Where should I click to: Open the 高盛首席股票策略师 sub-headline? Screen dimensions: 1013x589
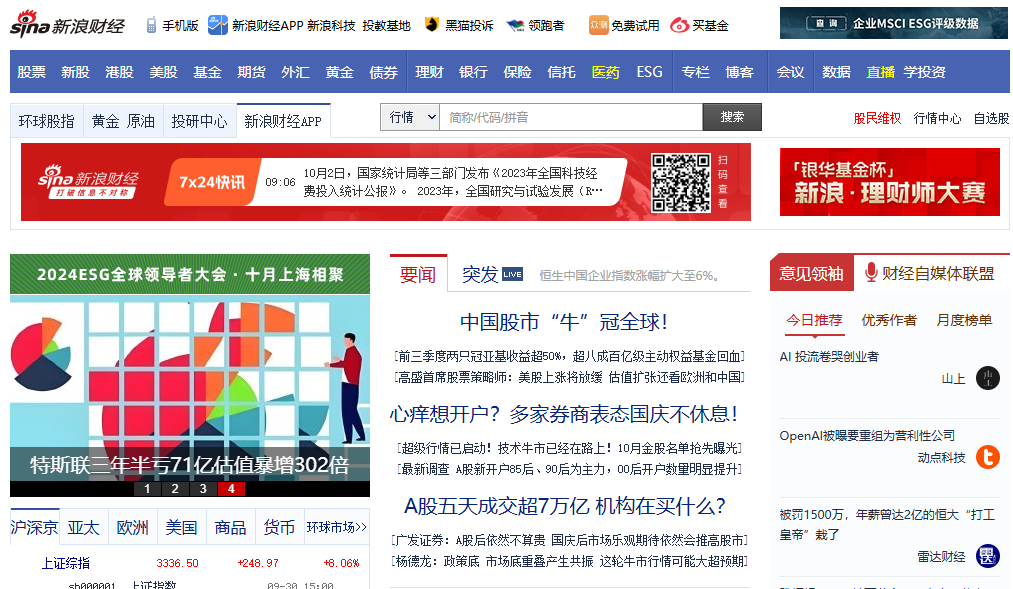click(569, 377)
